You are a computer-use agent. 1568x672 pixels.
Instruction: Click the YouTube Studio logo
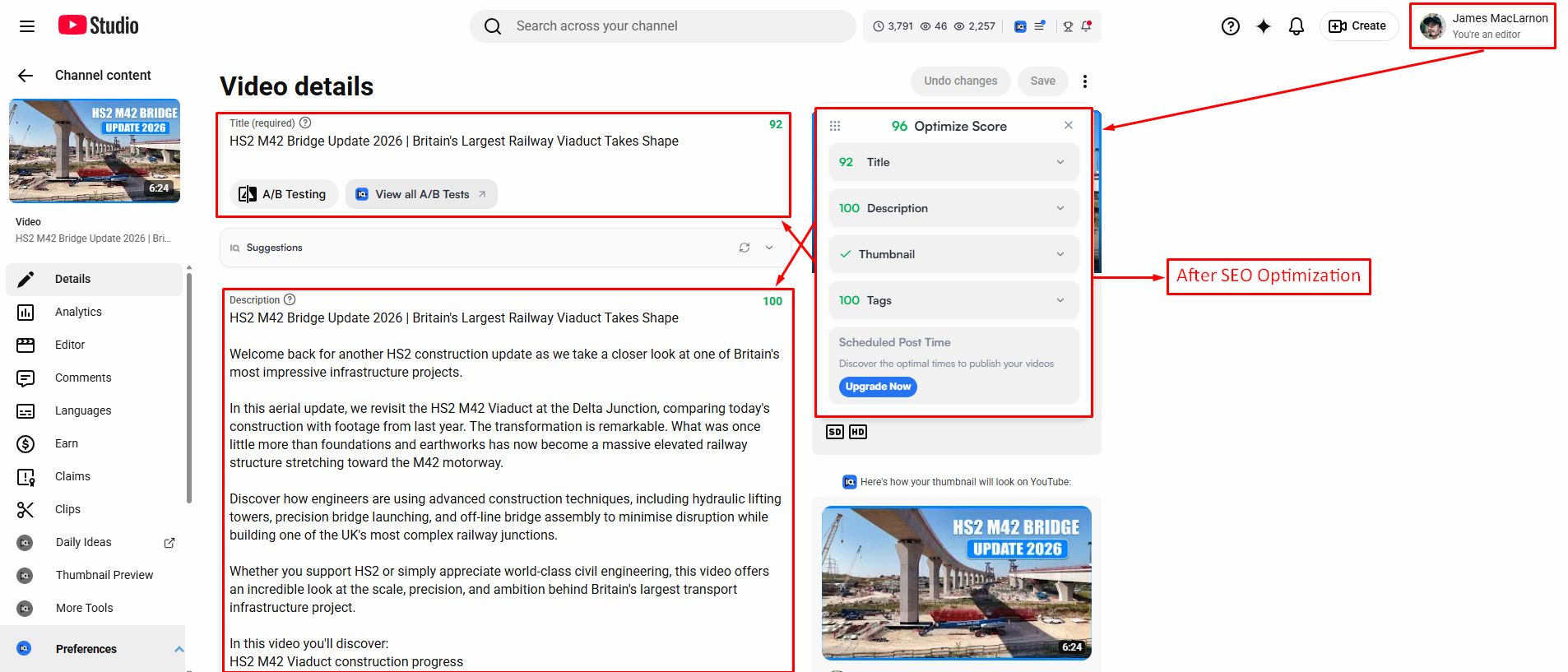click(x=99, y=25)
